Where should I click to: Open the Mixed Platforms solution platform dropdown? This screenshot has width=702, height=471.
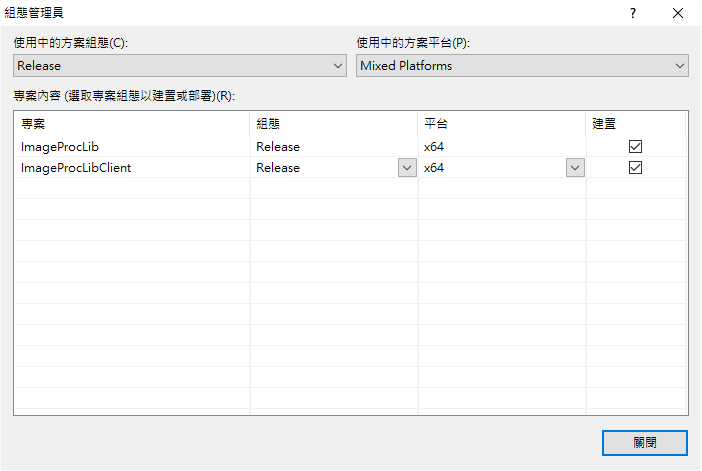(x=522, y=66)
